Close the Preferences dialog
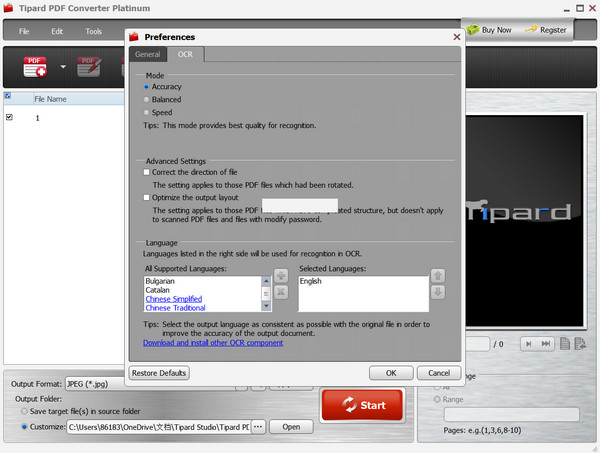This screenshot has height=453, width=600. click(457, 37)
